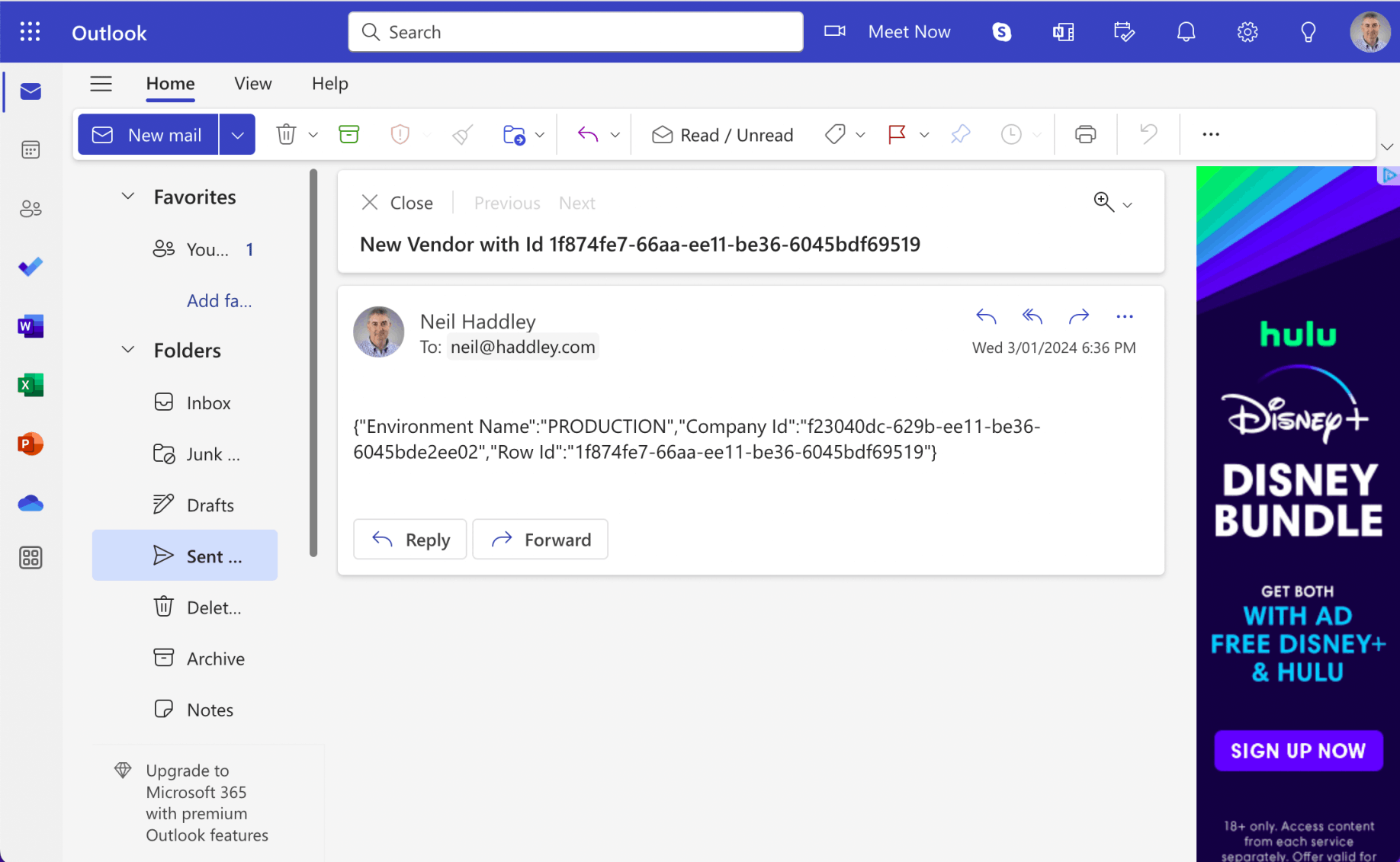
Task: Click the Undo arrow in toolbar
Action: pyautogui.click(x=1148, y=135)
